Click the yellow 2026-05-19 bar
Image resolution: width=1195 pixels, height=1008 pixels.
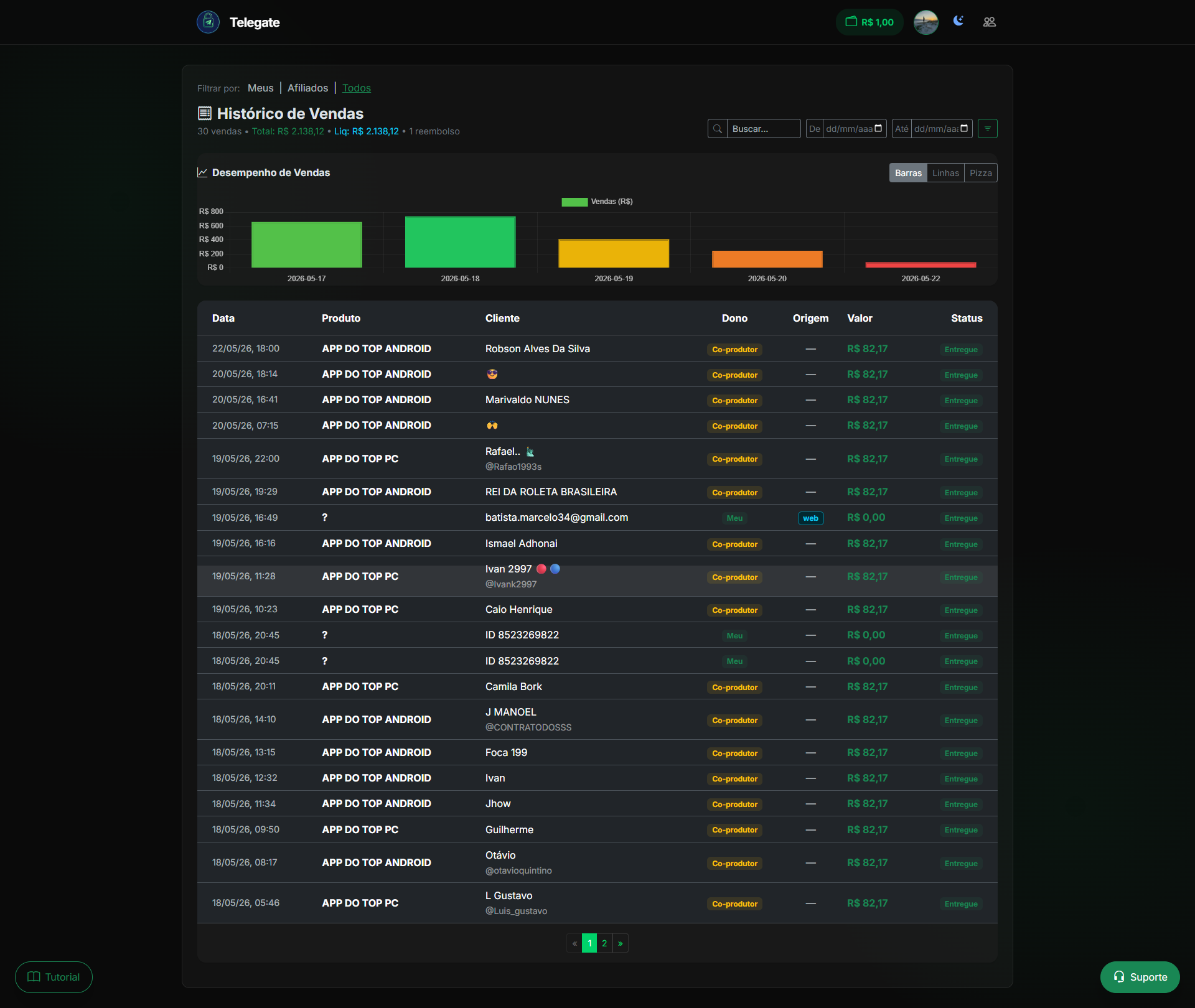click(614, 253)
